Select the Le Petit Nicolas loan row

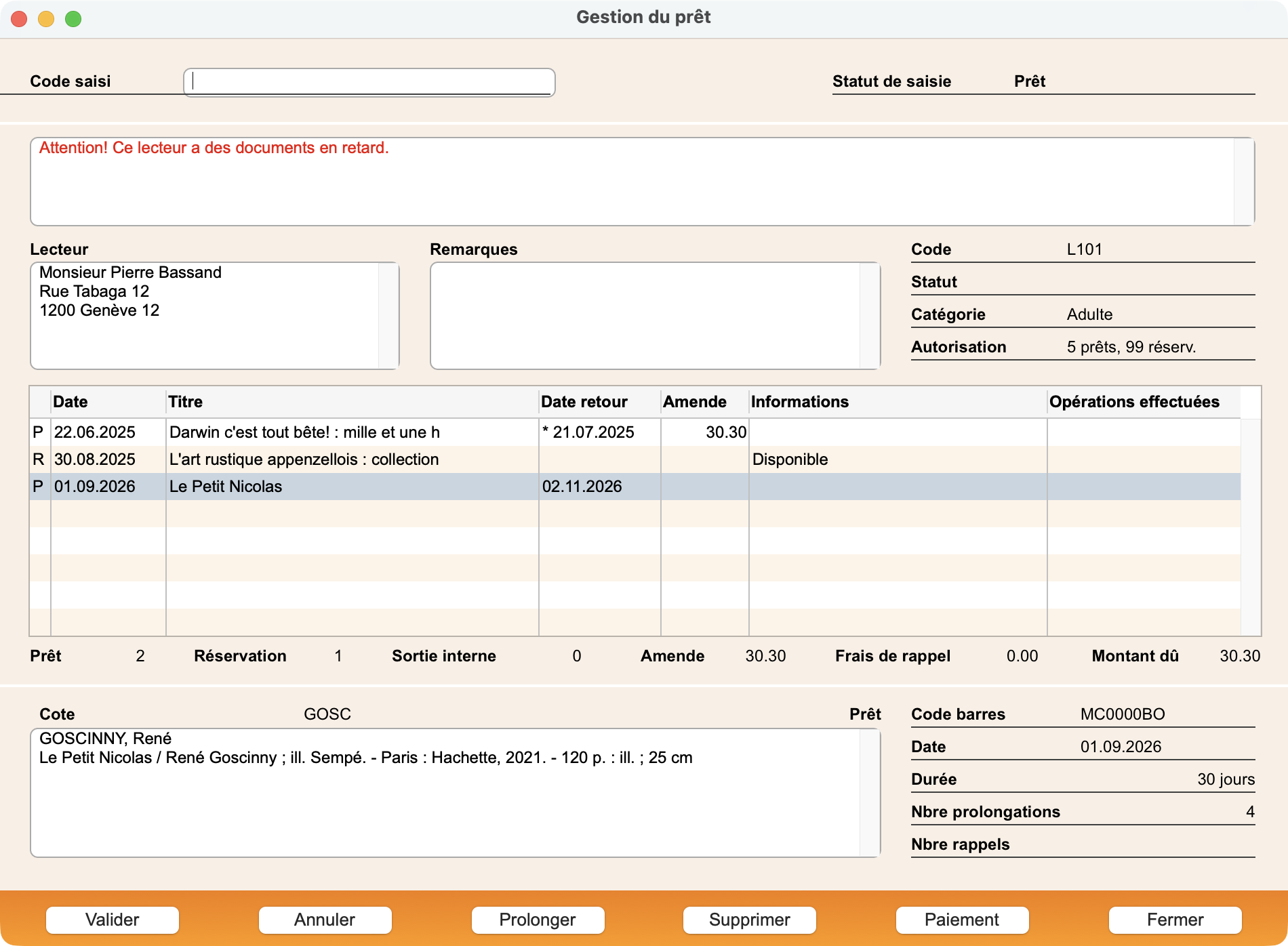[x=635, y=487]
